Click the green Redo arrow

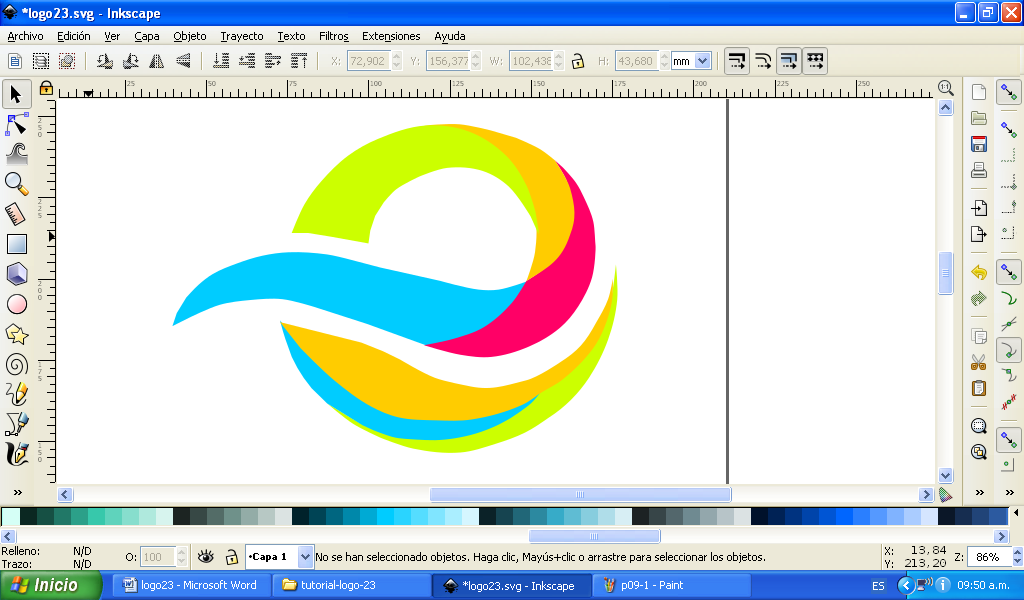click(978, 298)
